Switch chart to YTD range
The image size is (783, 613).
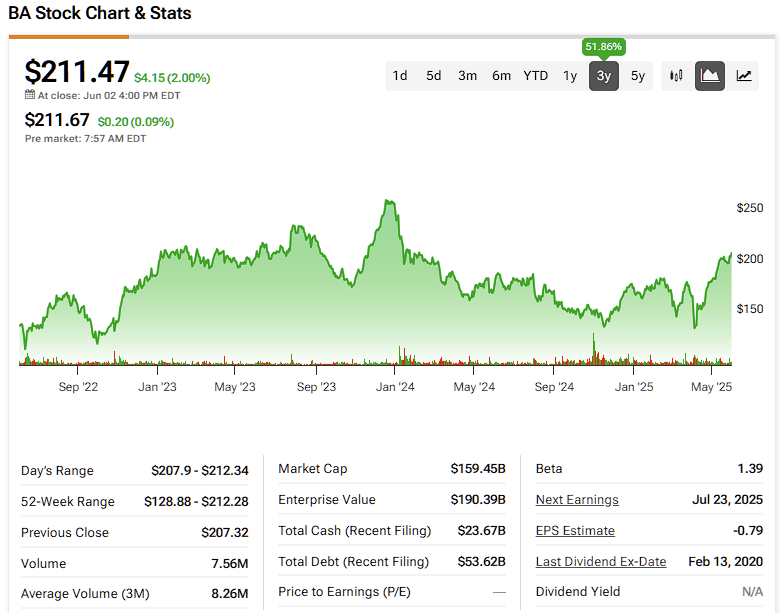pyautogui.click(x=535, y=76)
